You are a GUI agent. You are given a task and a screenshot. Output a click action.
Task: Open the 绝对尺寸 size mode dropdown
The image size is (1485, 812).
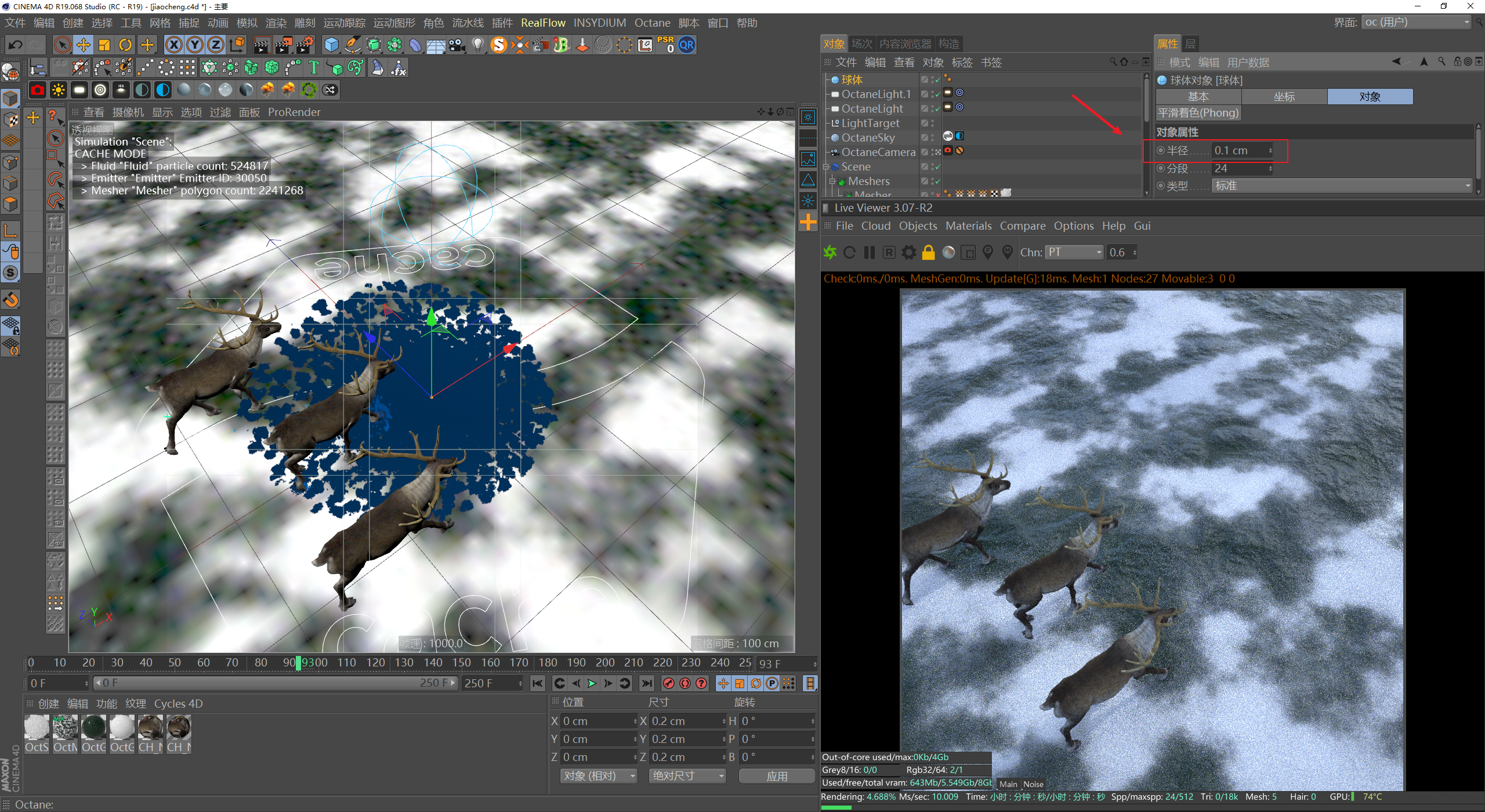tap(687, 775)
